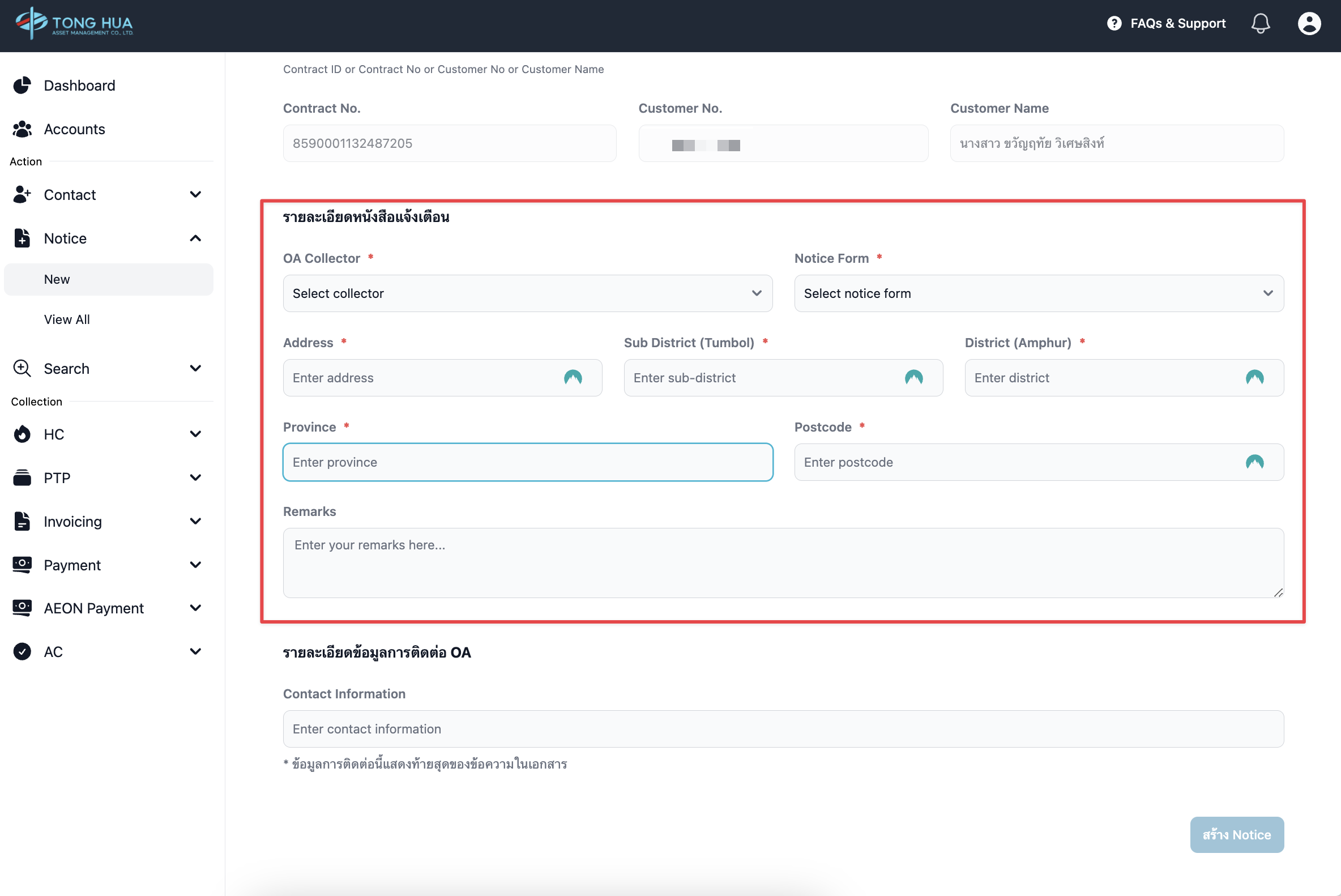The image size is (1341, 896).
Task: Click into the Remarks text area
Action: [783, 563]
